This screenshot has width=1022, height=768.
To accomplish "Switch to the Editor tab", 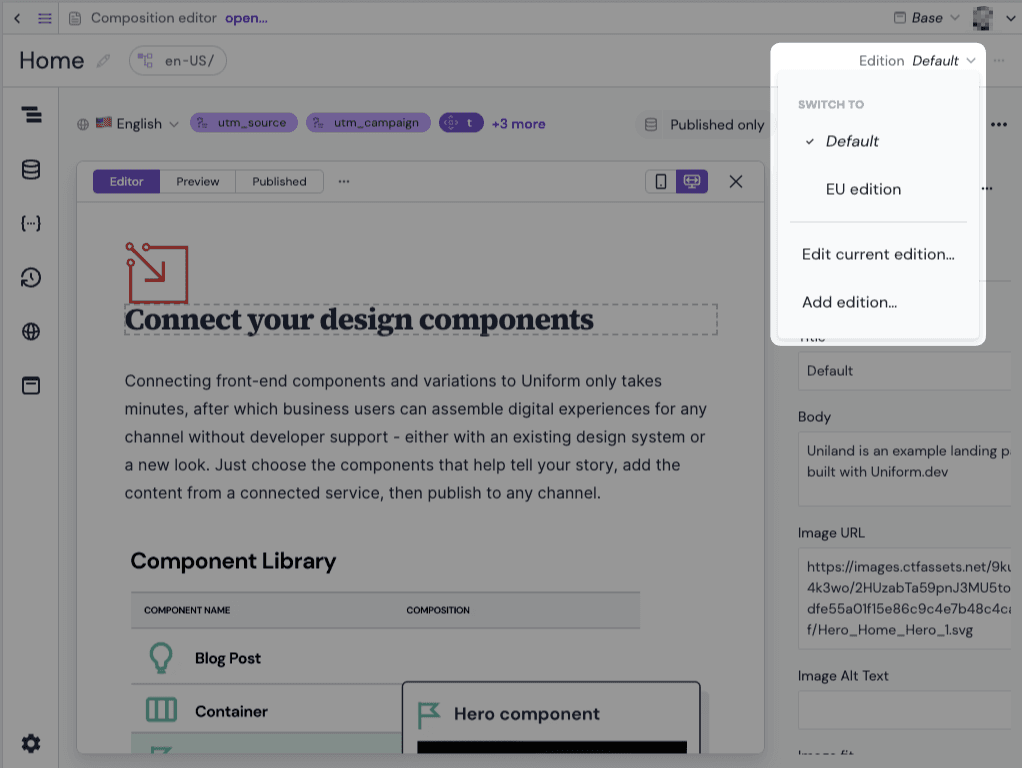I will coord(126,181).
